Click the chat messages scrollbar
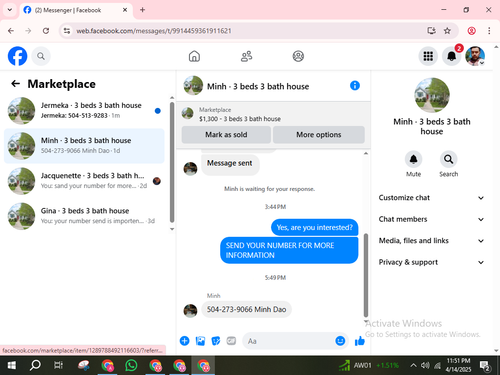Screen dimensions: 500x375 coord(366,275)
